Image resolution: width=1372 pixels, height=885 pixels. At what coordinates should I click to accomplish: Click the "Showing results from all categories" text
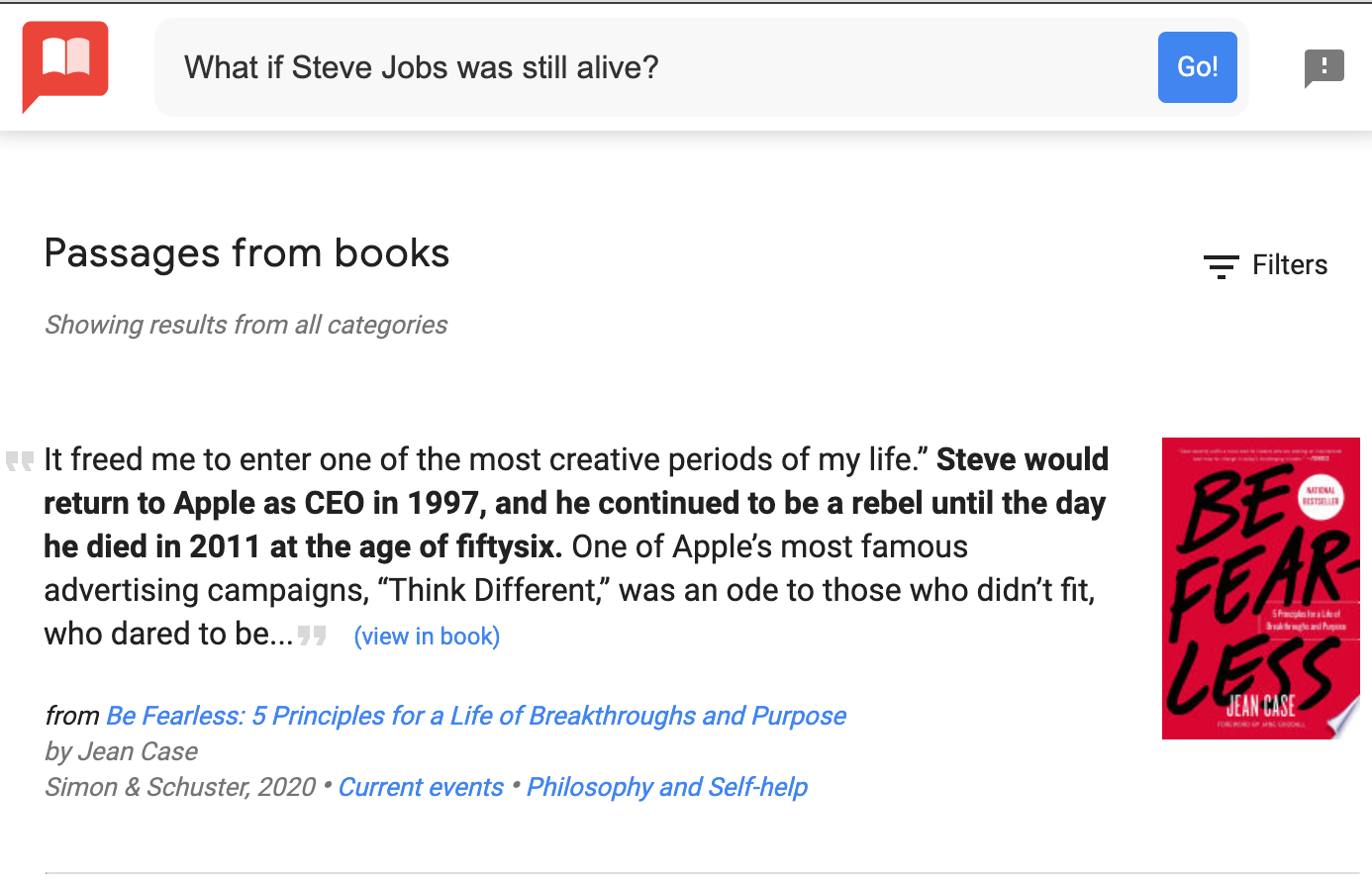point(245,325)
